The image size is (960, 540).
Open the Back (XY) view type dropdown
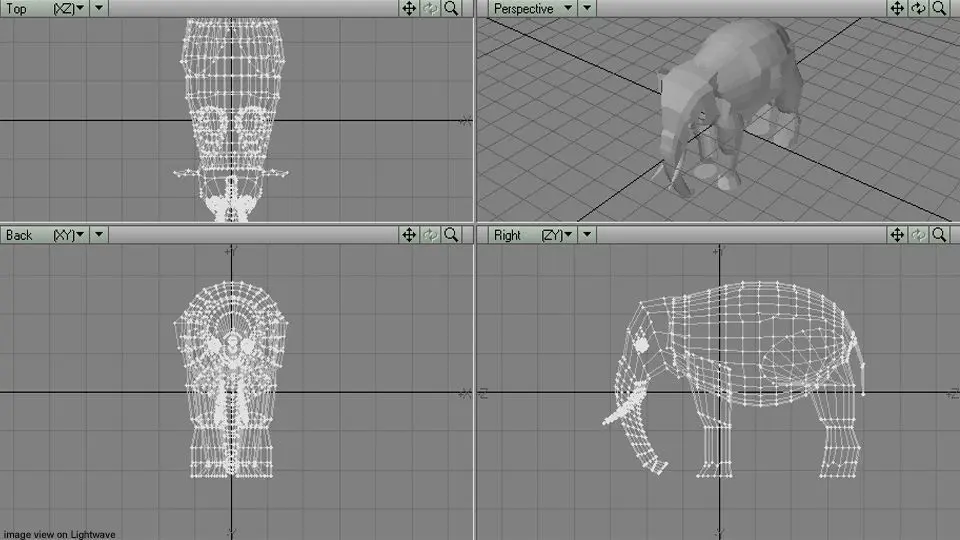click(x=45, y=235)
